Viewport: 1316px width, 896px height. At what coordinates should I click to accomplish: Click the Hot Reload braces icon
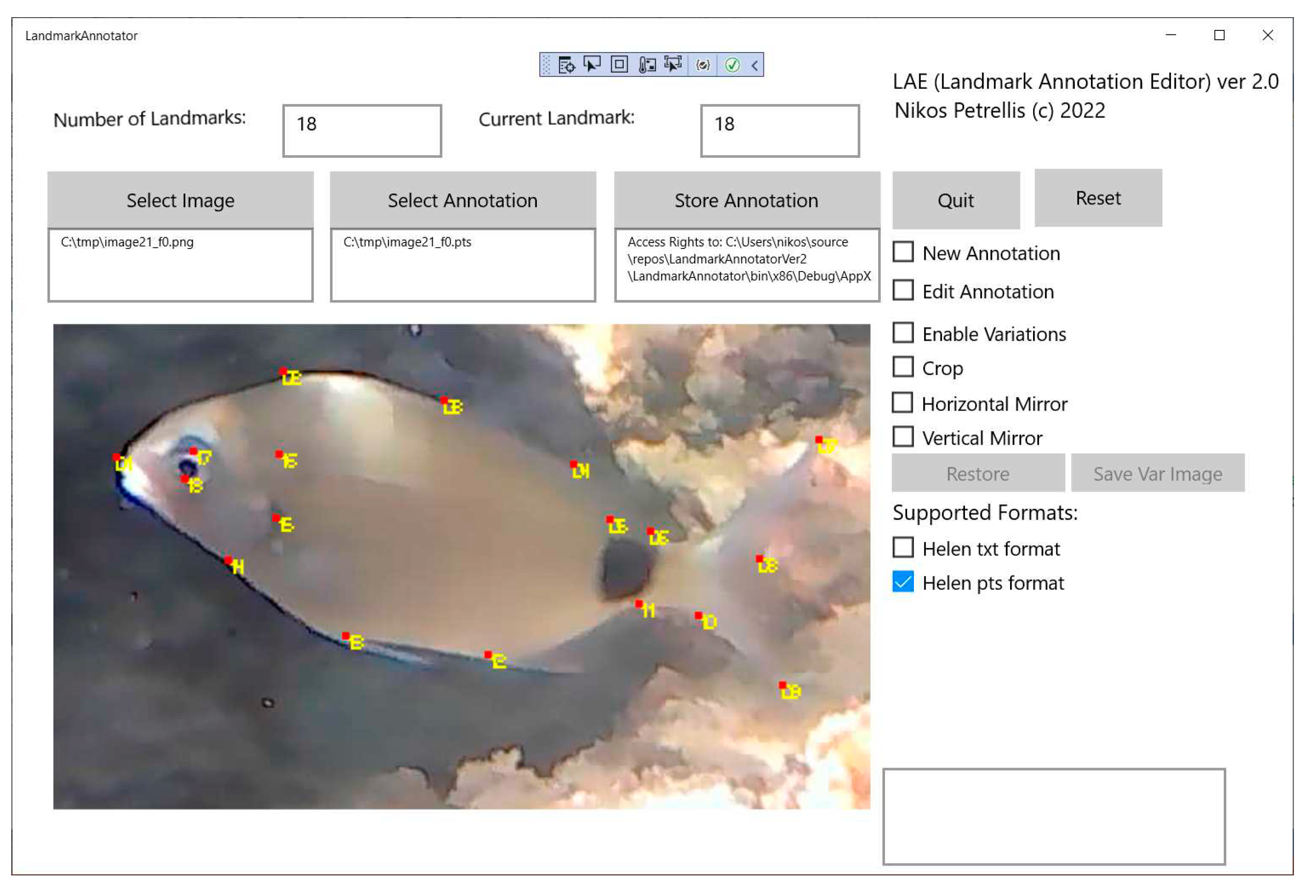pos(703,65)
